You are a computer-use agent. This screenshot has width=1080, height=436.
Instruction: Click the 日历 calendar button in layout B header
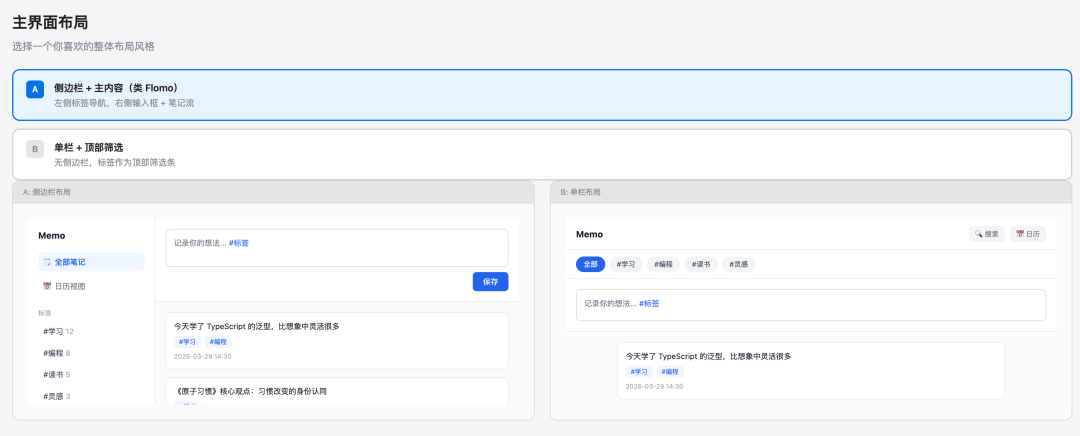(1027, 234)
